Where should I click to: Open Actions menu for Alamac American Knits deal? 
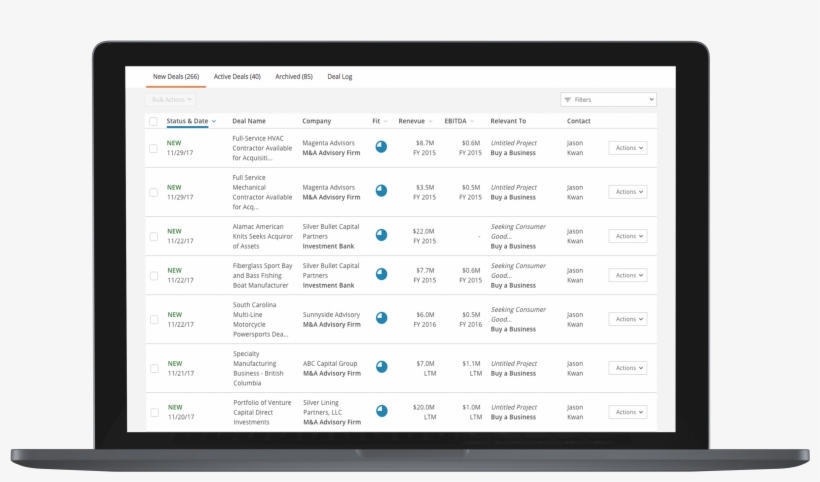point(628,236)
